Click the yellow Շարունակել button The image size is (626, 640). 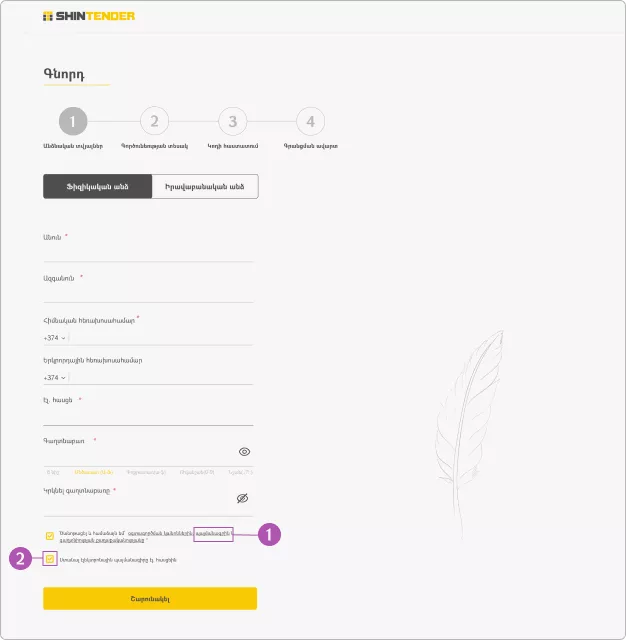coord(150,598)
